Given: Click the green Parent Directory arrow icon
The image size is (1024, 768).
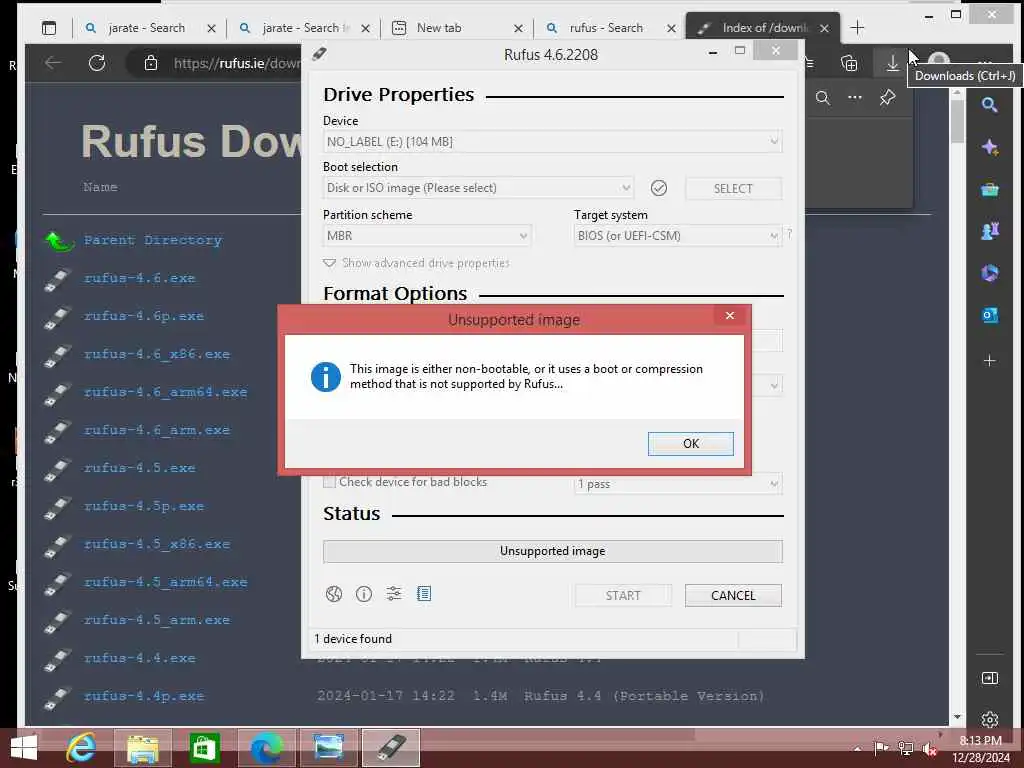Looking at the screenshot, I should 59,242.
